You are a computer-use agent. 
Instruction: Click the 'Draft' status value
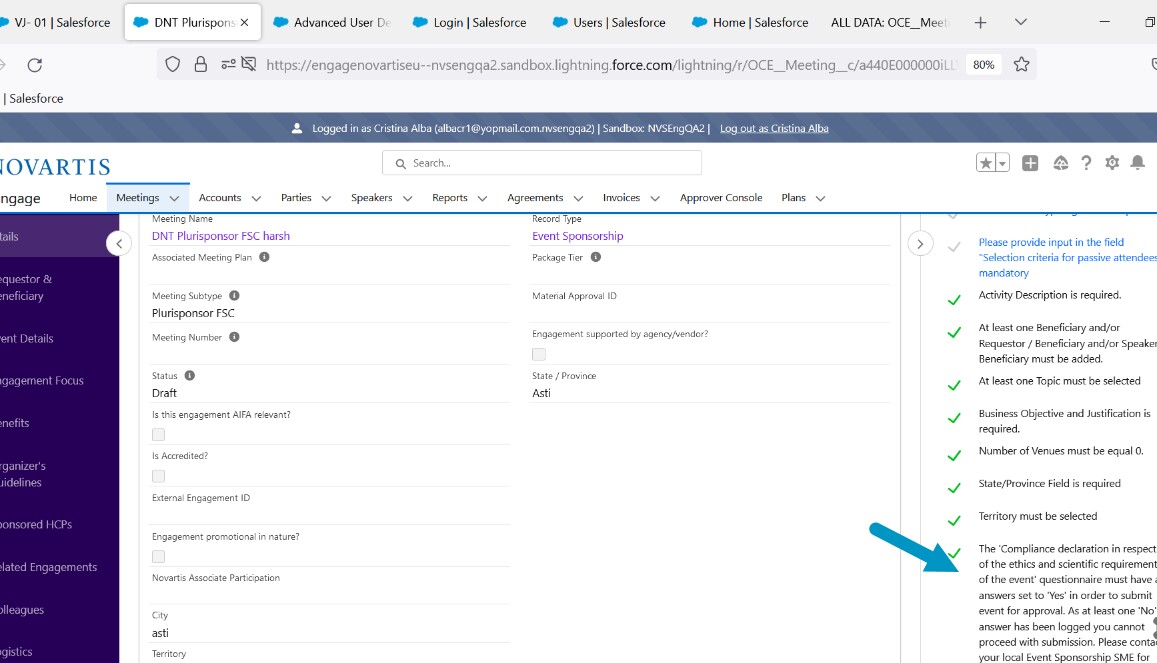(165, 393)
